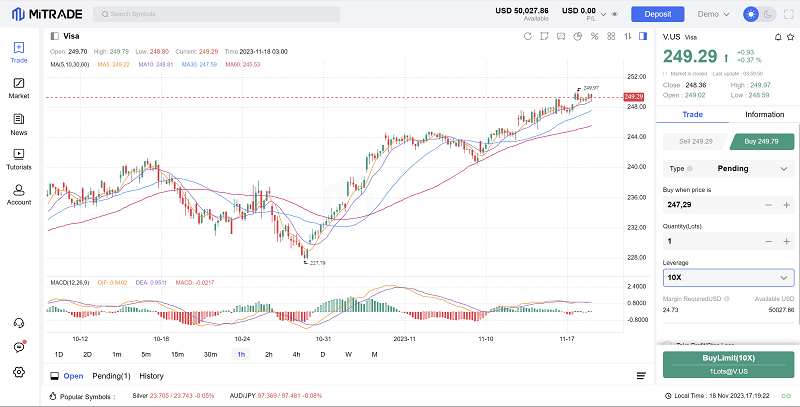Viewport: 800px width, 407px height.
Task: Expand the Demo account dropdown
Action: click(714, 15)
